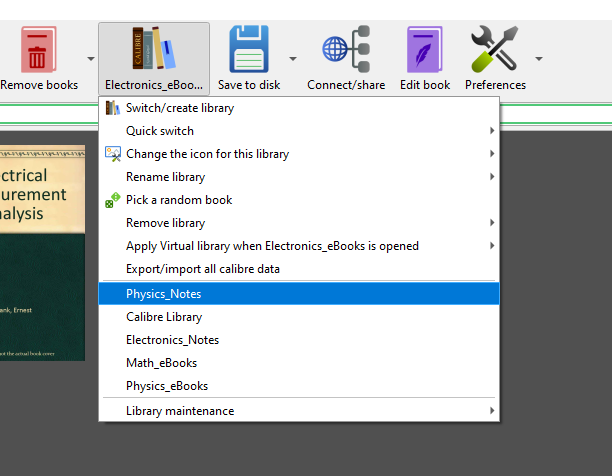Click the books icon beside Switch/create library
612x476 pixels.
[112, 108]
